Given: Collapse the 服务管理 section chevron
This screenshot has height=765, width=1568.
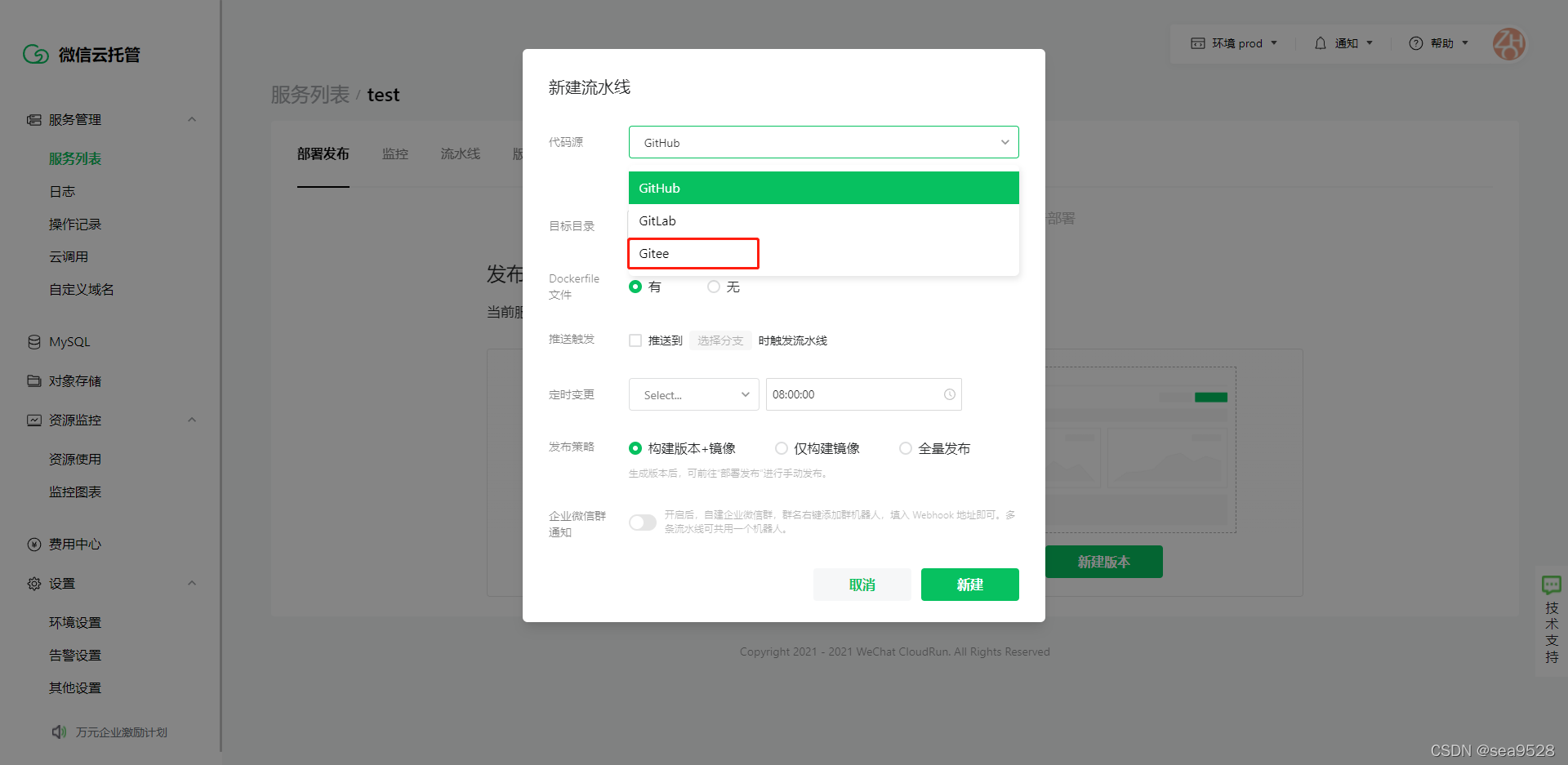Looking at the screenshot, I should tap(192, 120).
